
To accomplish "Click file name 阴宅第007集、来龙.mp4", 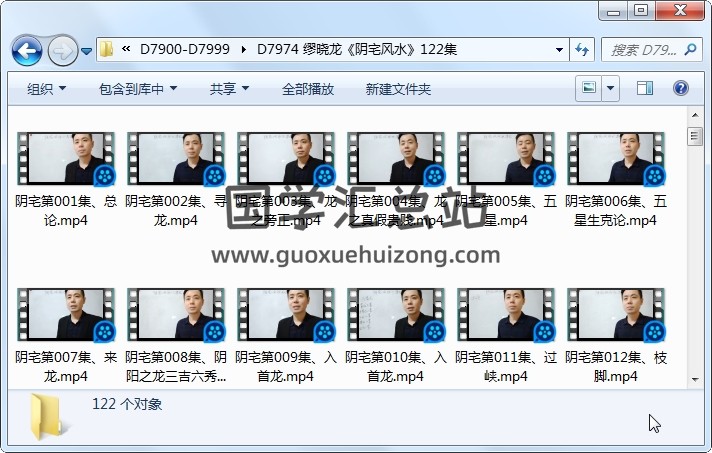I will (66, 367).
